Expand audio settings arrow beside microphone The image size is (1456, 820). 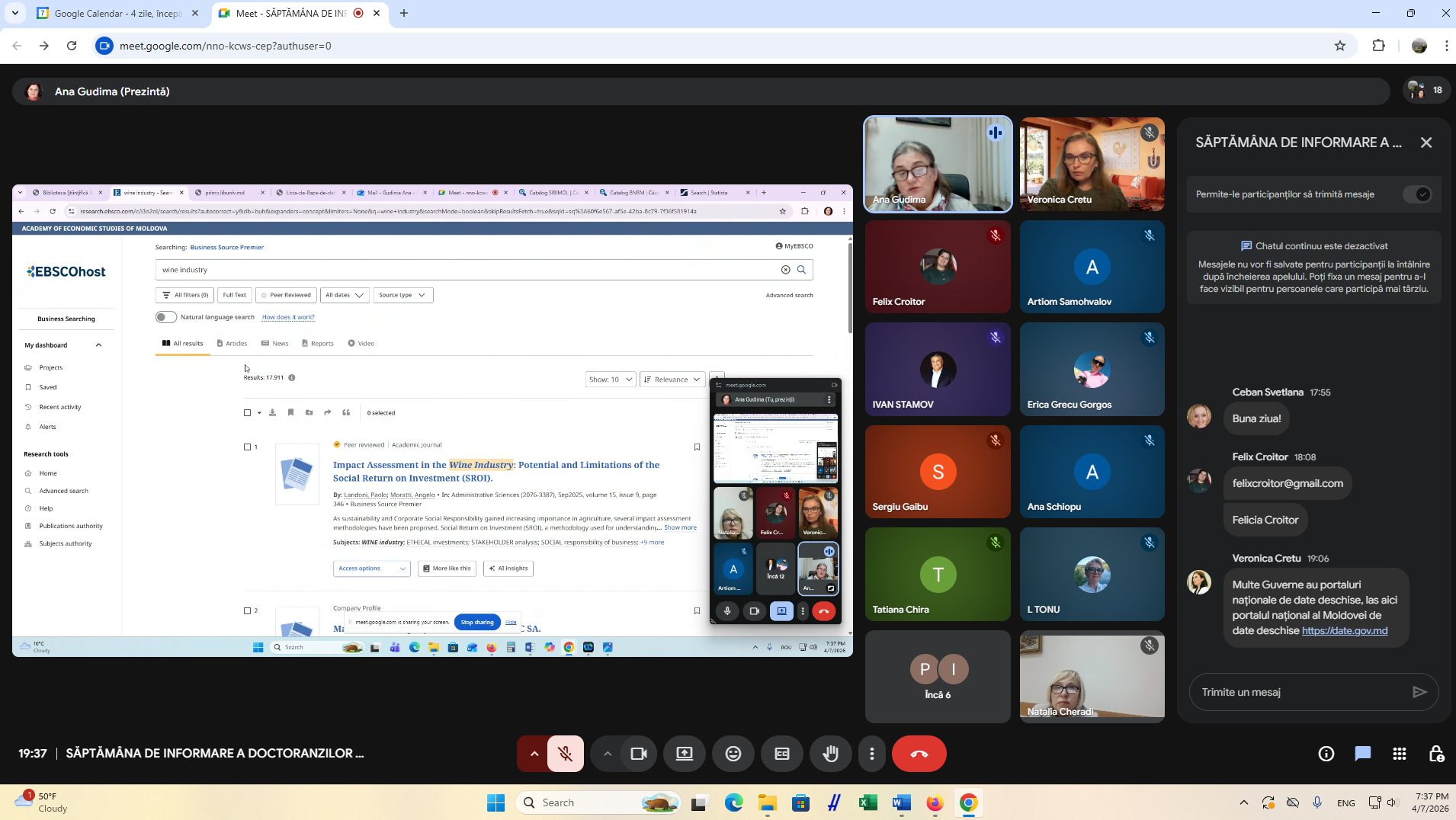(534, 754)
